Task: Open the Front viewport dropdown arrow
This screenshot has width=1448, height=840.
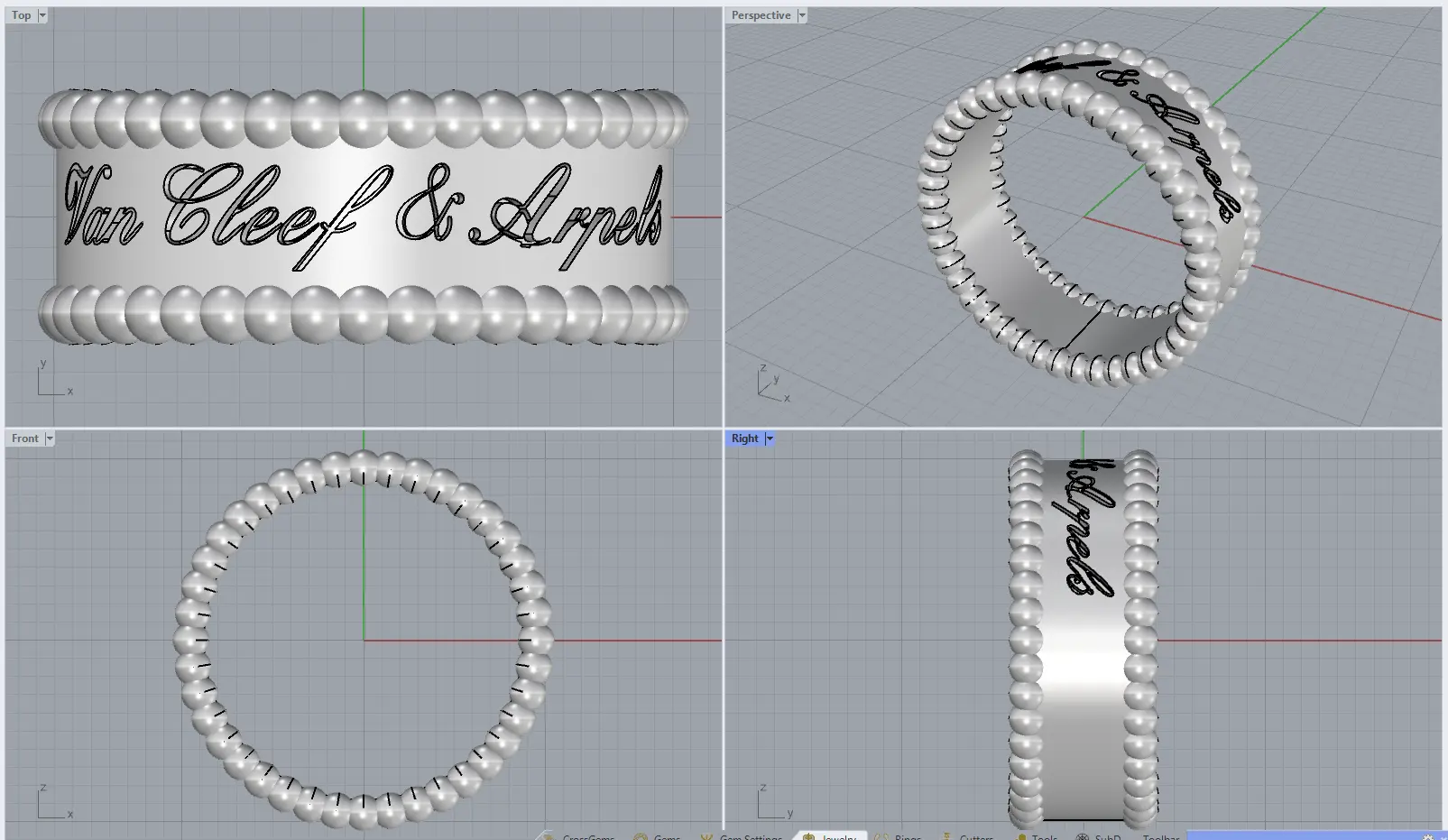Action: pyautogui.click(x=50, y=438)
